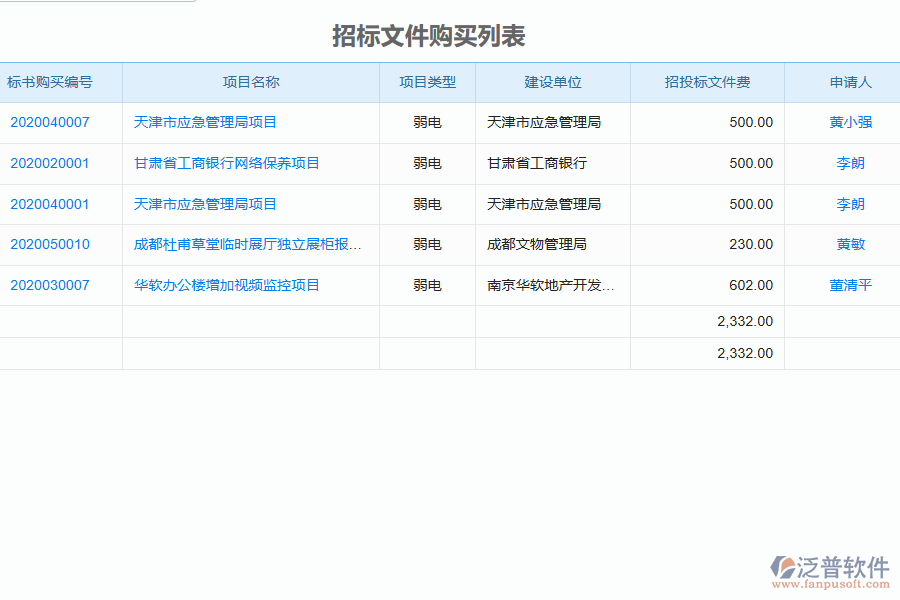View applicant 黄小强 details
900x600 pixels.
coord(850,122)
